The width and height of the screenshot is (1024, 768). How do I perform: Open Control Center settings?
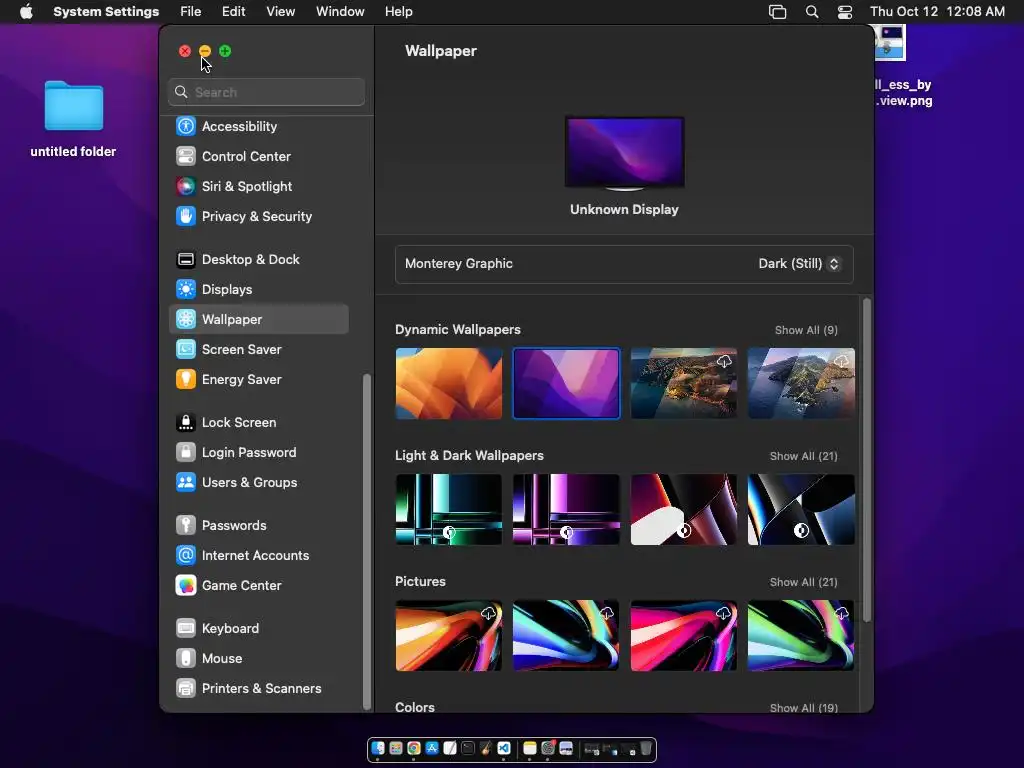pyautogui.click(x=259, y=156)
